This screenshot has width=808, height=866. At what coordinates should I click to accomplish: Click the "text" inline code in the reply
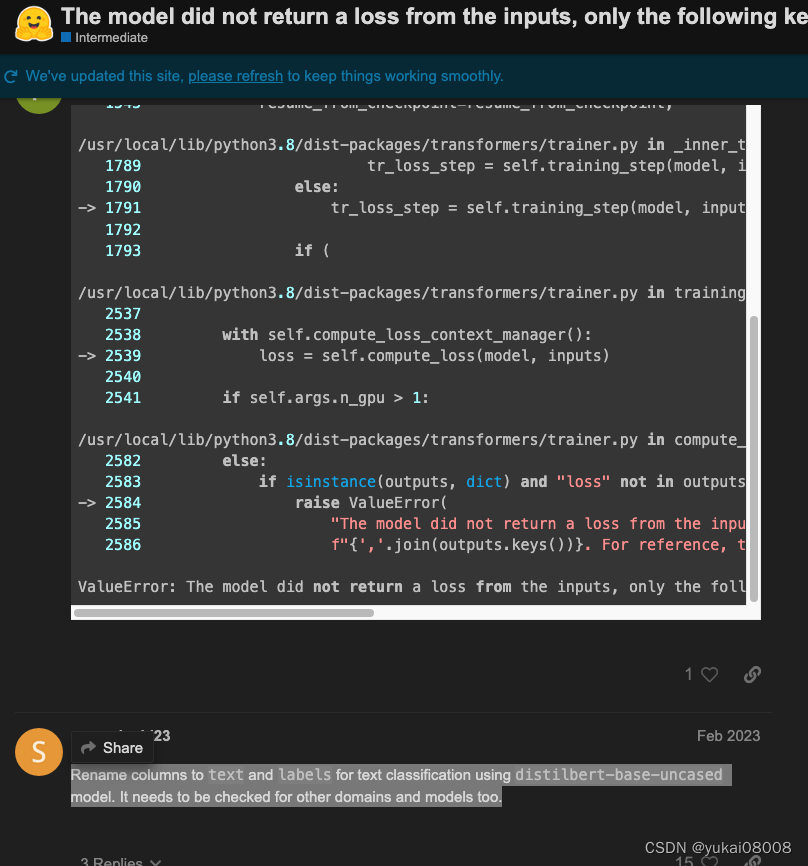pos(225,775)
